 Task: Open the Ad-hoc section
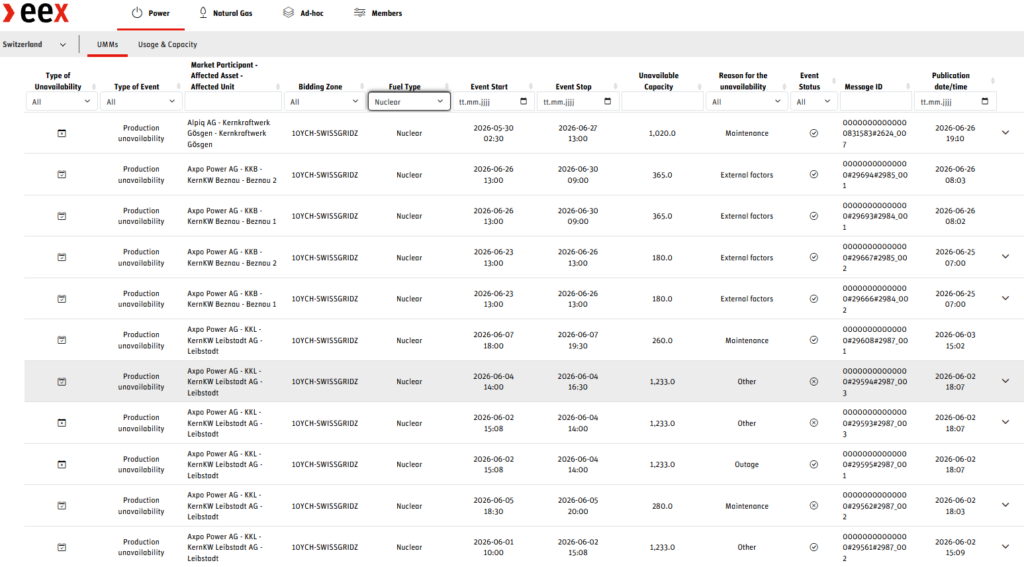pos(304,13)
